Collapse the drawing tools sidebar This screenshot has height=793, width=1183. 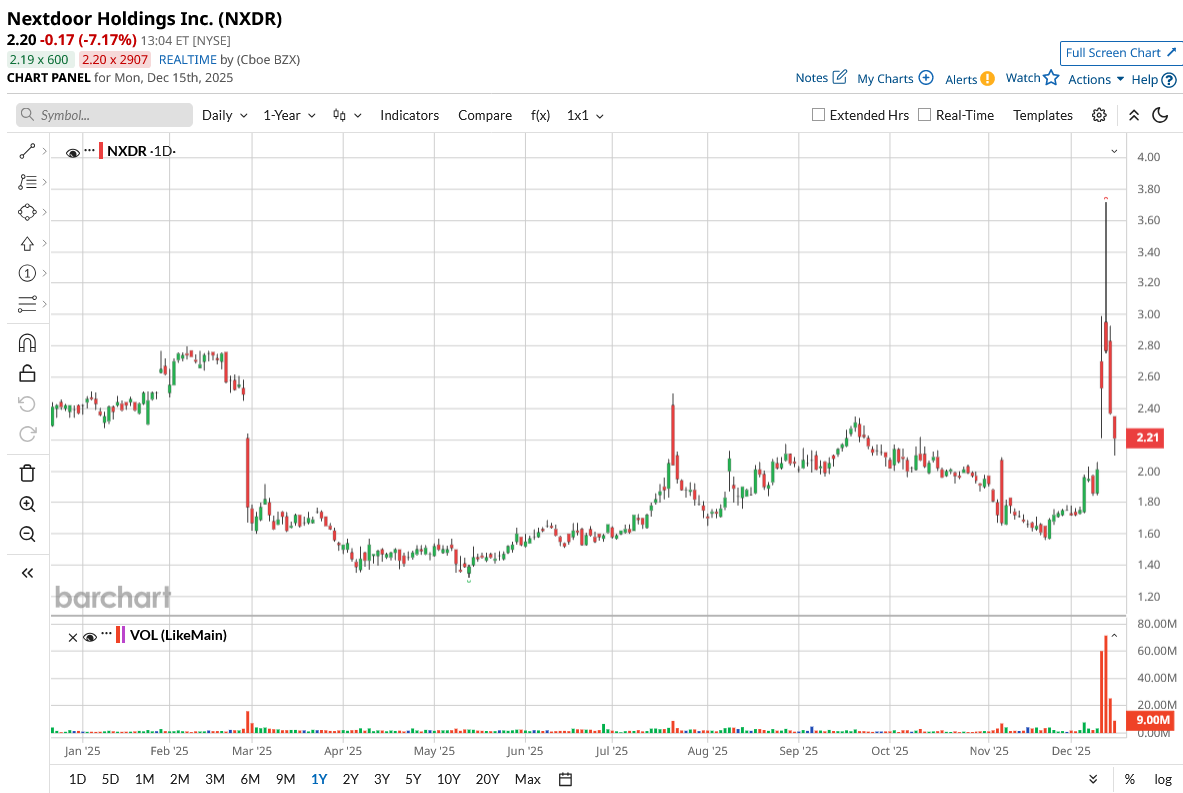click(27, 573)
